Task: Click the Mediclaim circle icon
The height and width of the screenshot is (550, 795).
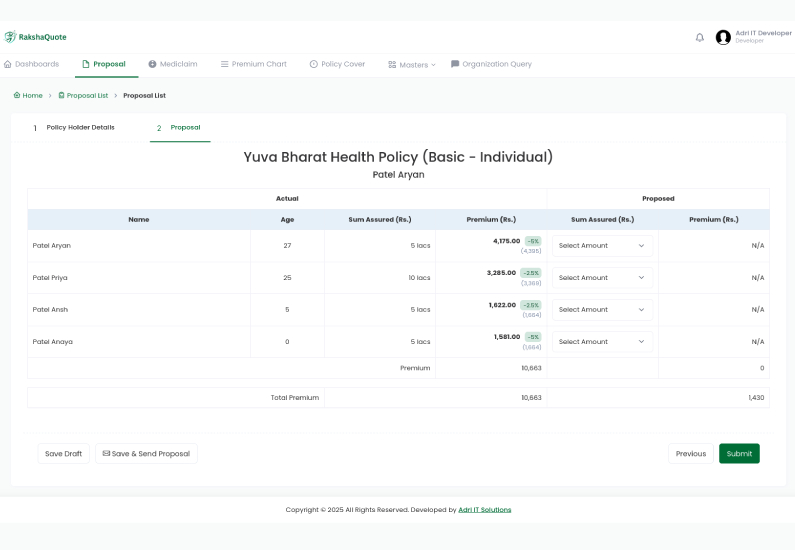Action: [x=152, y=64]
